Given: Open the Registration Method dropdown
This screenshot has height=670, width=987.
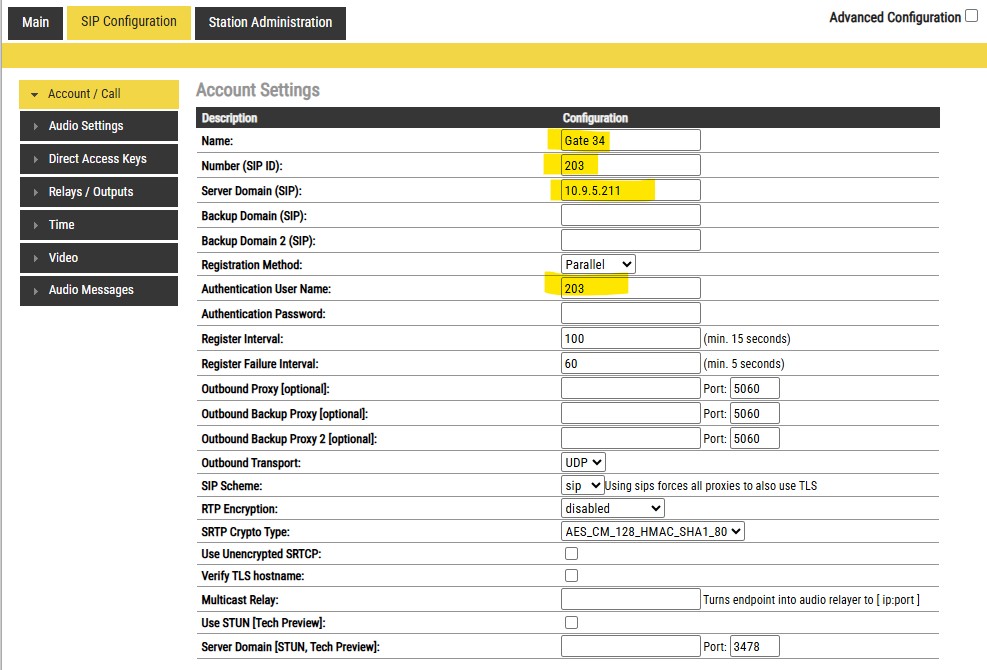Looking at the screenshot, I should 598,264.
